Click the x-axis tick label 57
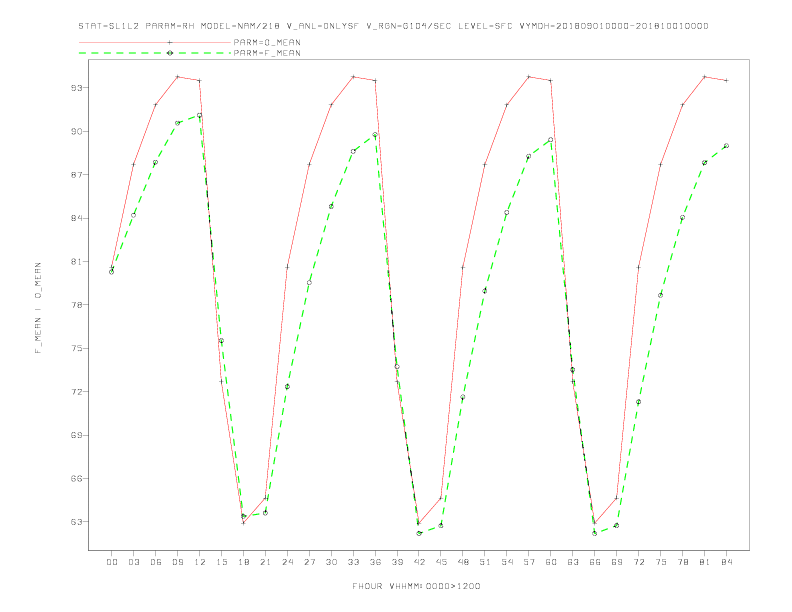Image resolution: width=792 pixels, height=612 pixels. pyautogui.click(x=529, y=562)
